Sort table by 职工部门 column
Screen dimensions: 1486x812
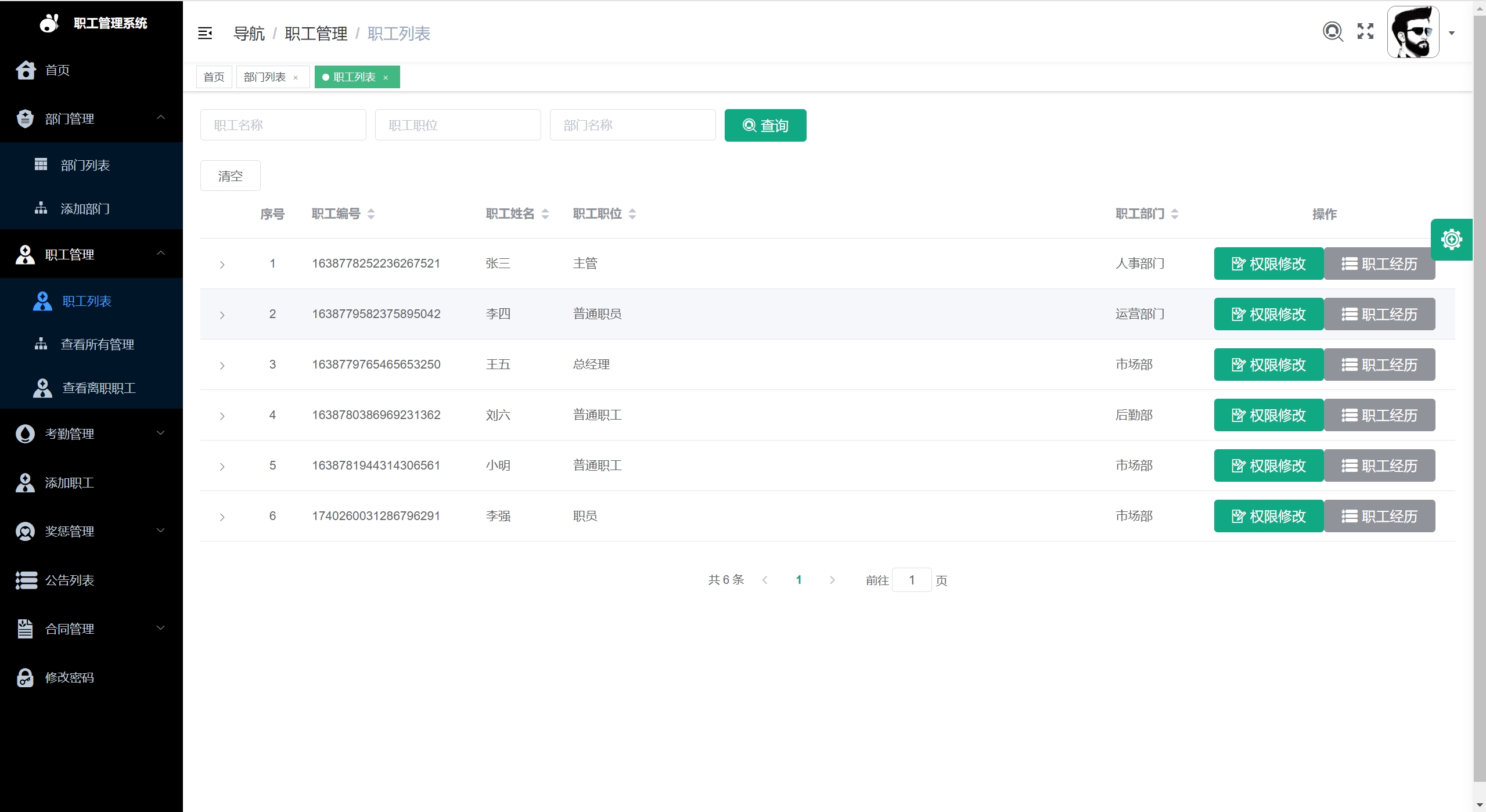click(1174, 214)
